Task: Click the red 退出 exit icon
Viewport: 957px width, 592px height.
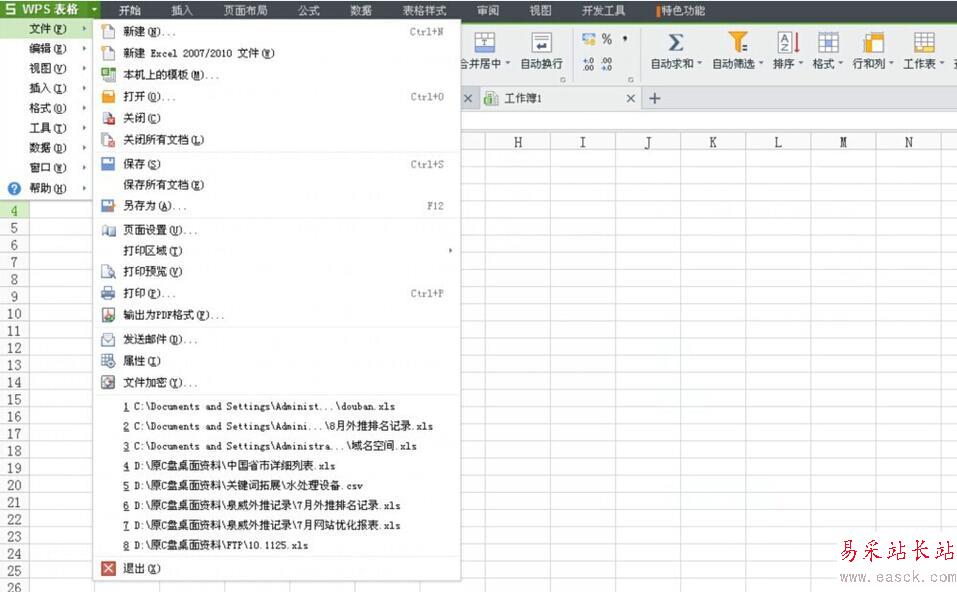Action: click(108, 568)
